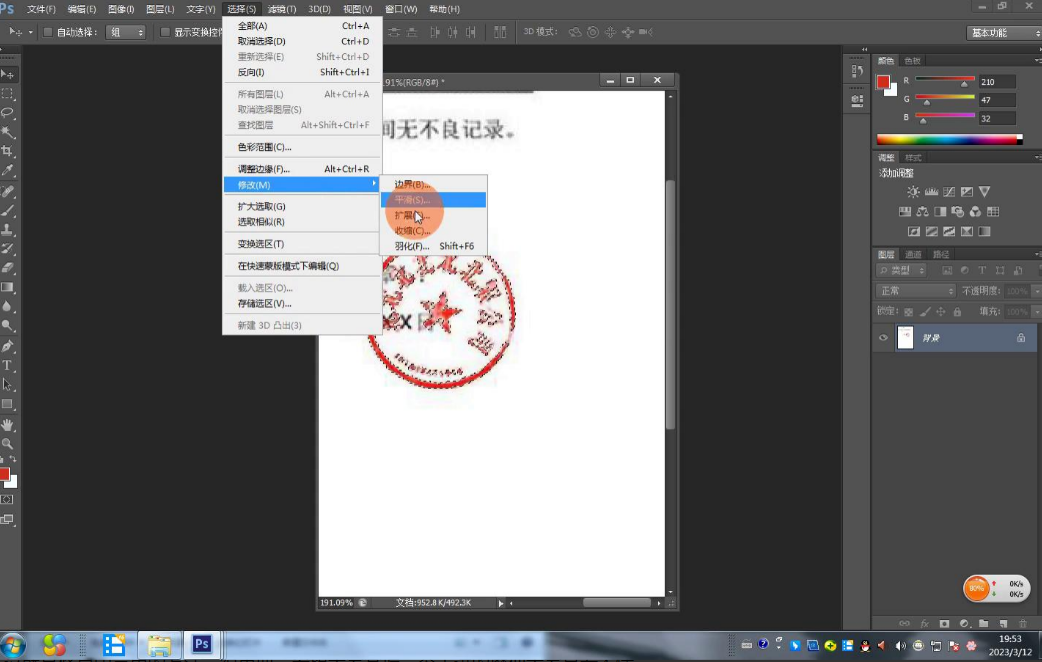Screen dimensions: 1042x662
Task: Add a Vibrance adjustment
Action: pyautogui.click(x=984, y=191)
